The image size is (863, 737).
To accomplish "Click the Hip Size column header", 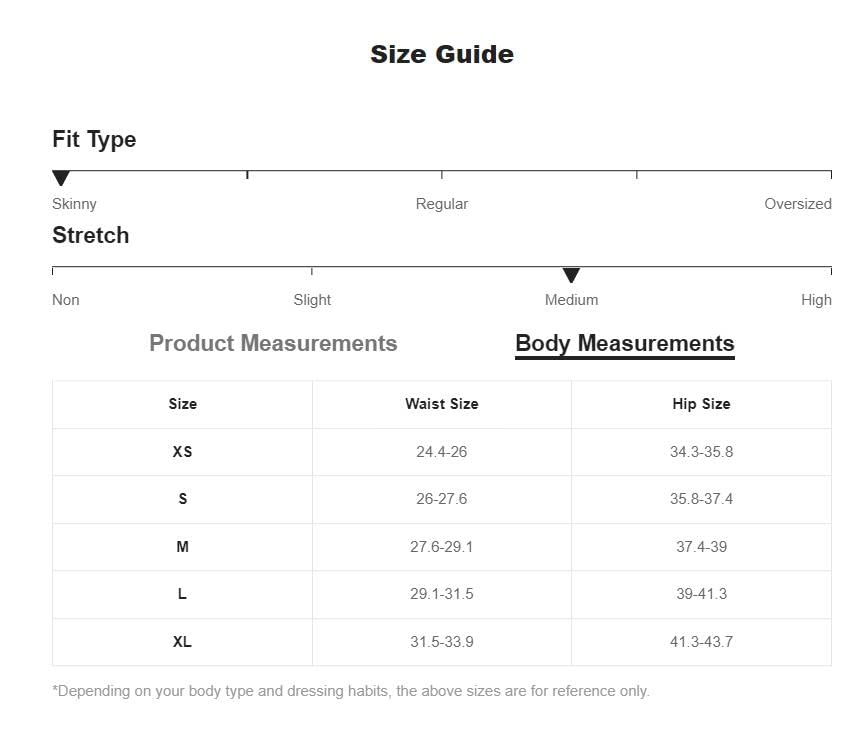I will (701, 404).
